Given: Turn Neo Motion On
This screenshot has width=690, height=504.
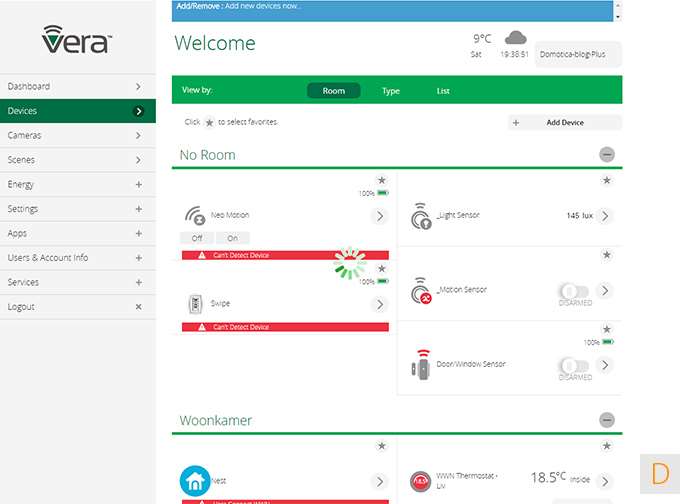Looking at the screenshot, I should point(233,238).
